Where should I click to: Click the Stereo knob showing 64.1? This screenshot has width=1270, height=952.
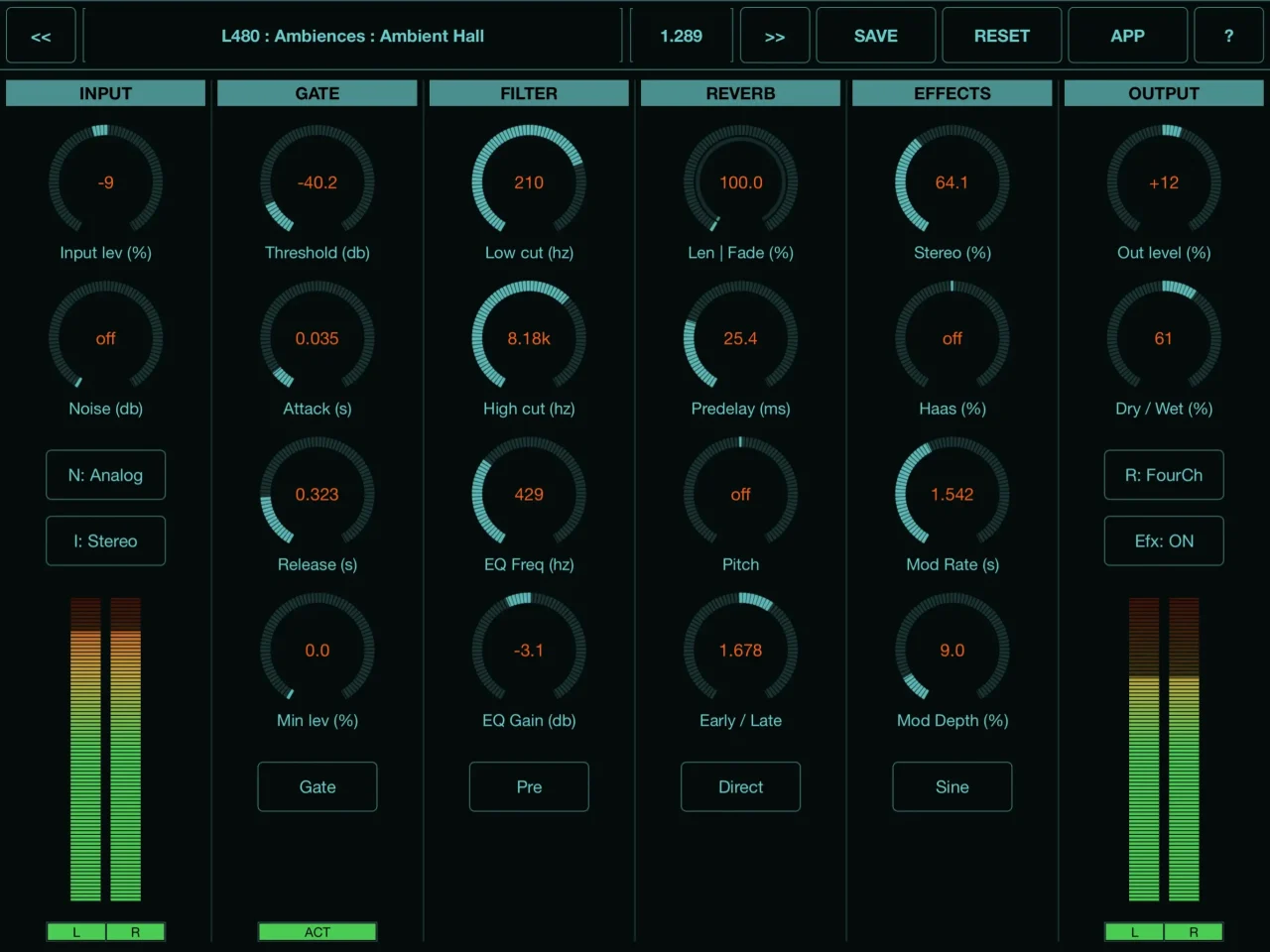[x=952, y=181]
